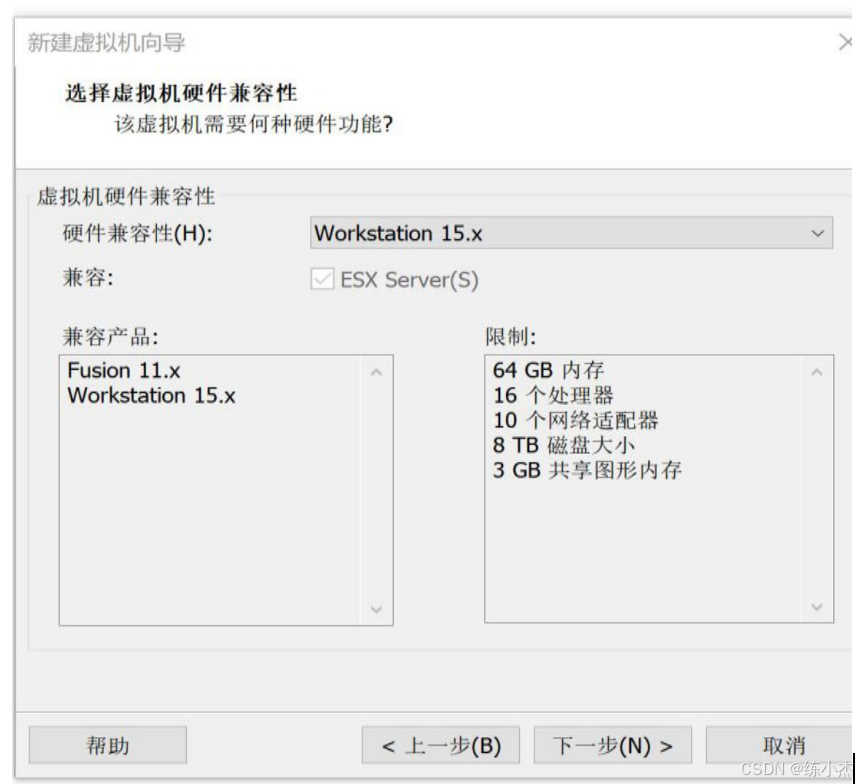Select Fusion 11.x in 兼容产品 list
Image resolution: width=858 pixels, height=784 pixels.
click(124, 370)
